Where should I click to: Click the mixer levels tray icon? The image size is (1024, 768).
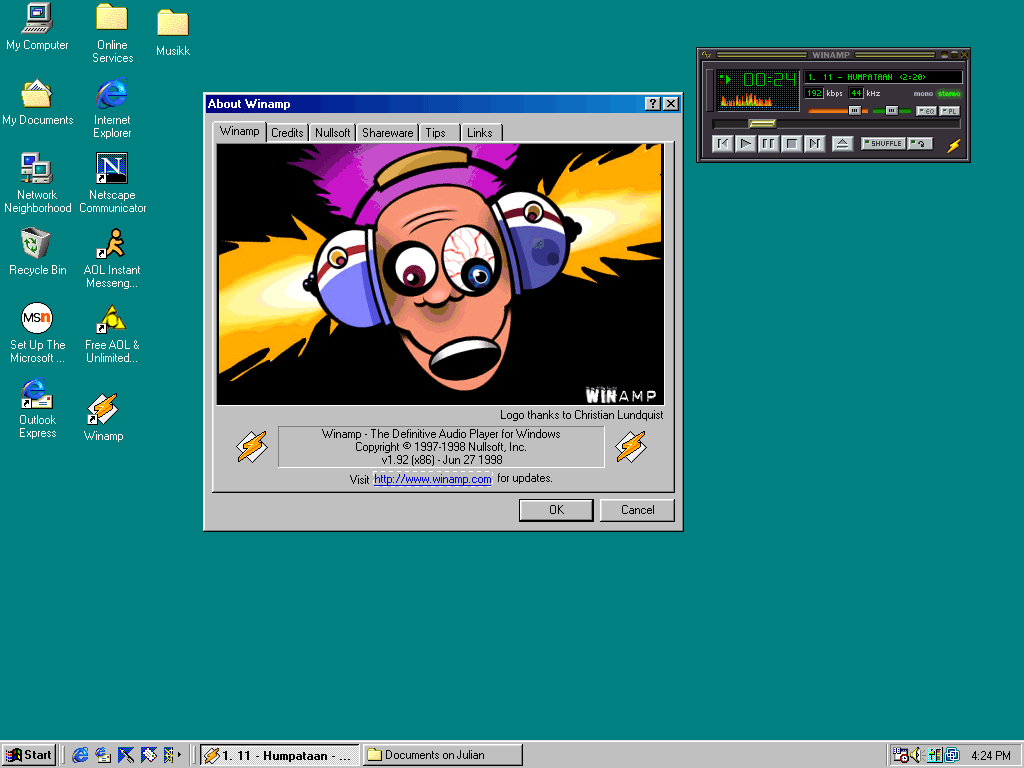(x=935, y=755)
